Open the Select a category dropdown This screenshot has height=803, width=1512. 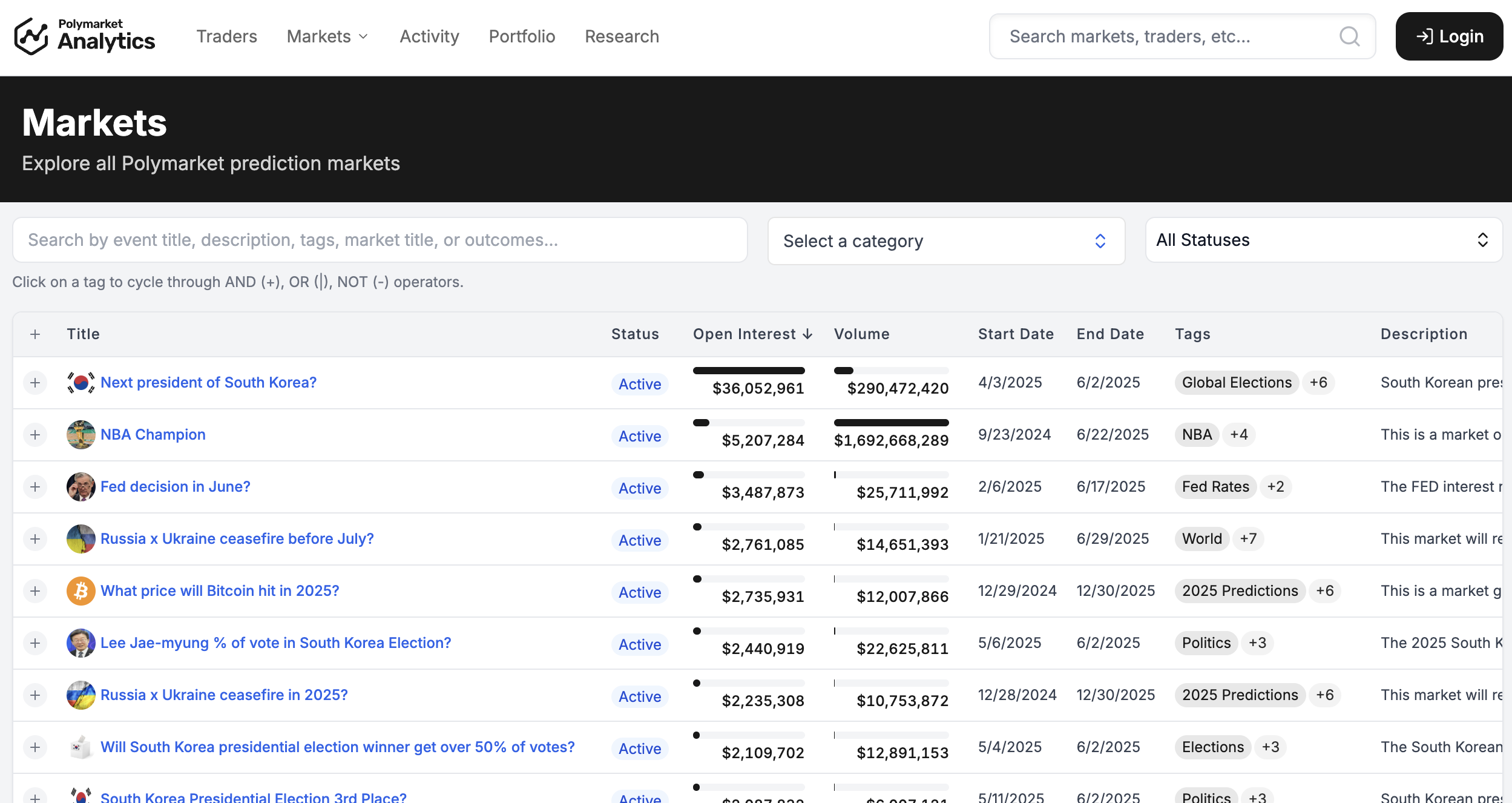[945, 241]
